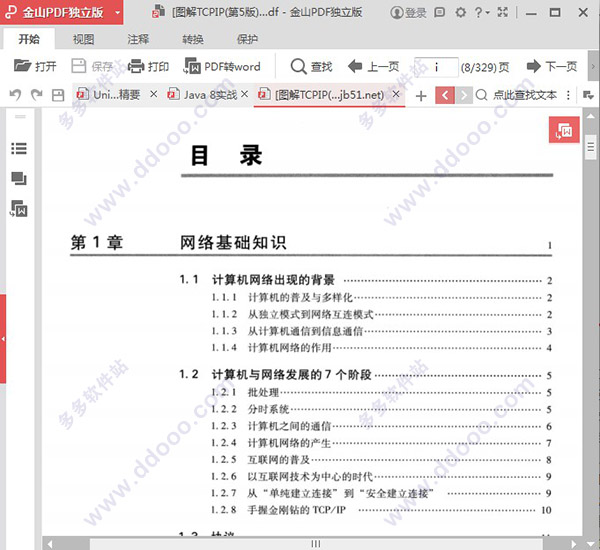Click the toolbar customize icon at far right
The height and width of the screenshot is (550, 600).
click(x=588, y=95)
